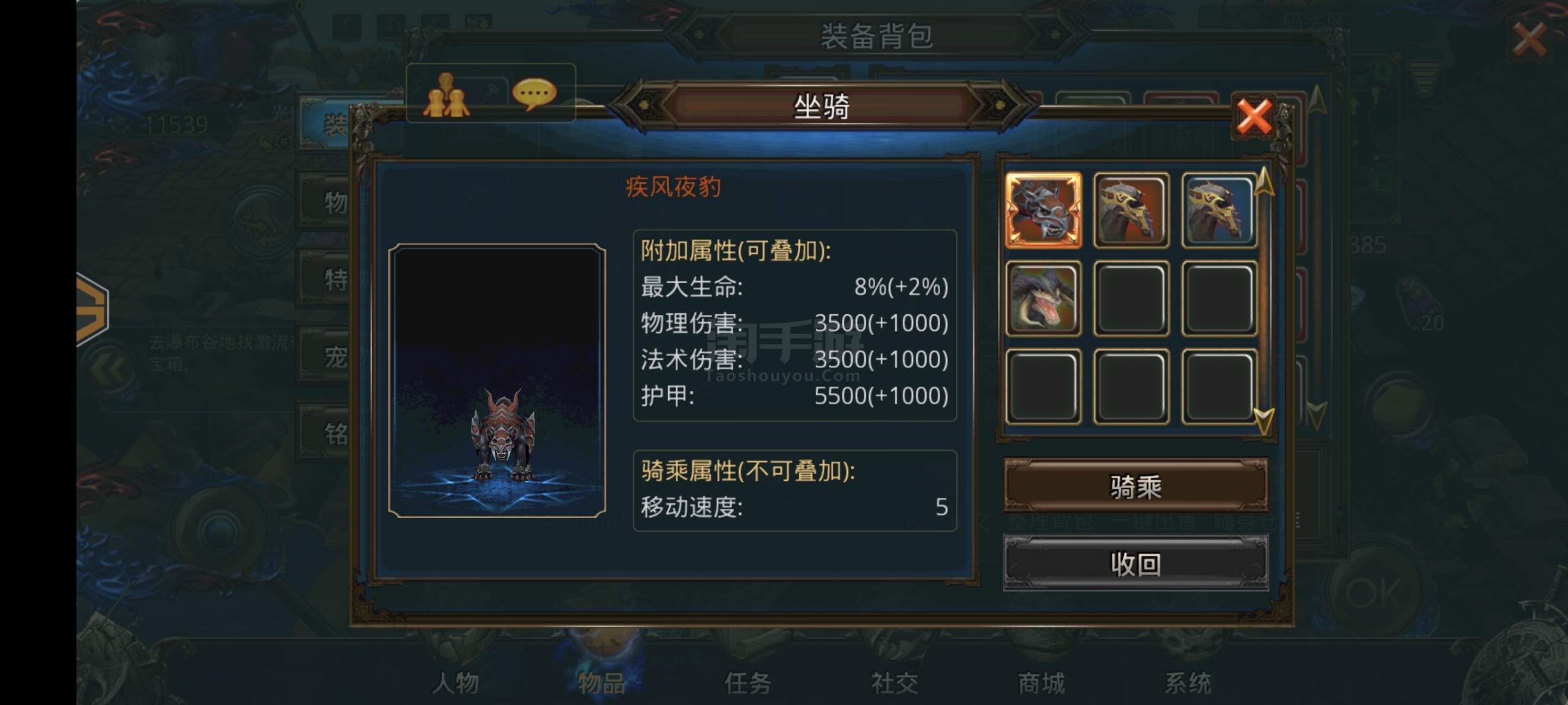Select the golden armored horse on orange background
Image resolution: width=1568 pixels, height=705 pixels.
(x=1131, y=210)
